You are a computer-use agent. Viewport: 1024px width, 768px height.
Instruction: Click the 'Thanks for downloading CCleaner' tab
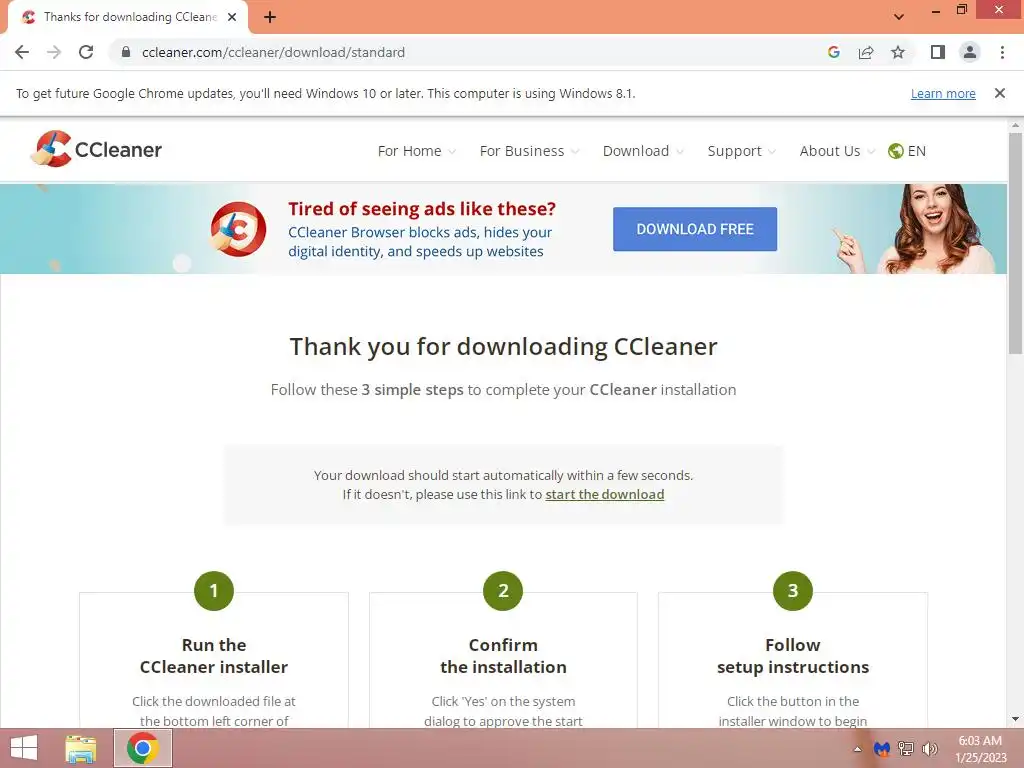(128, 17)
